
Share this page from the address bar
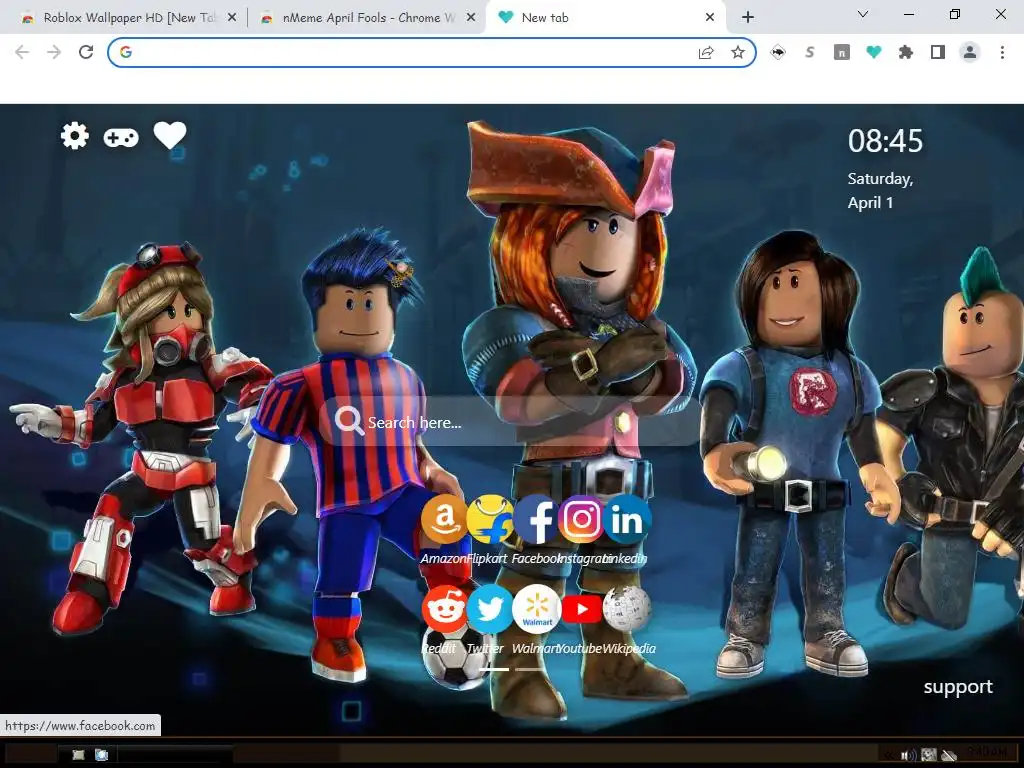coord(706,52)
